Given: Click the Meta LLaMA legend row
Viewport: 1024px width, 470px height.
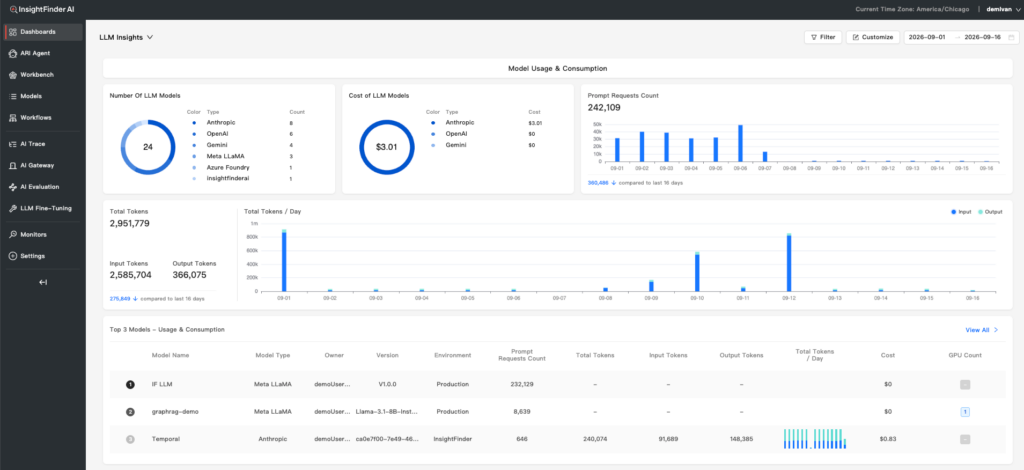Looking at the screenshot, I should pos(243,156).
